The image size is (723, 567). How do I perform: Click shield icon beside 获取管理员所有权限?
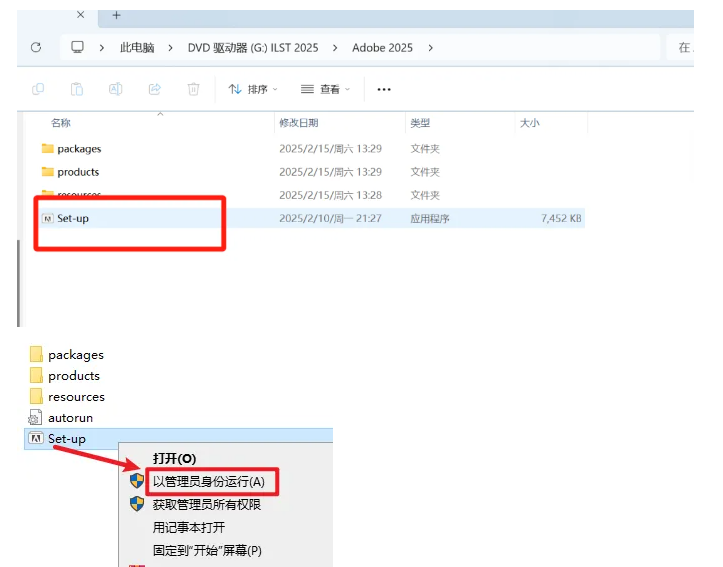(136, 503)
